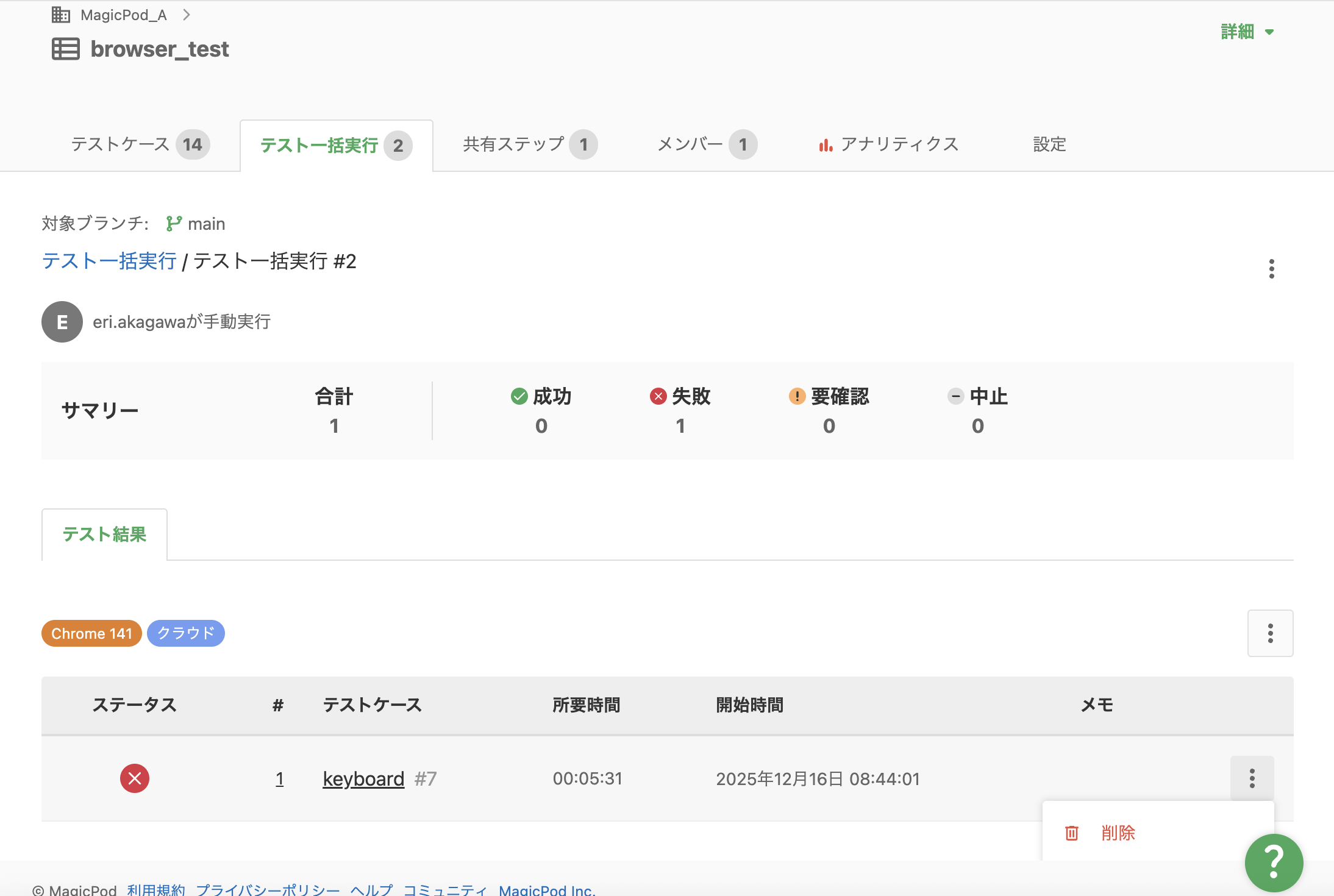Open the 利用規約 footer link

(156, 890)
